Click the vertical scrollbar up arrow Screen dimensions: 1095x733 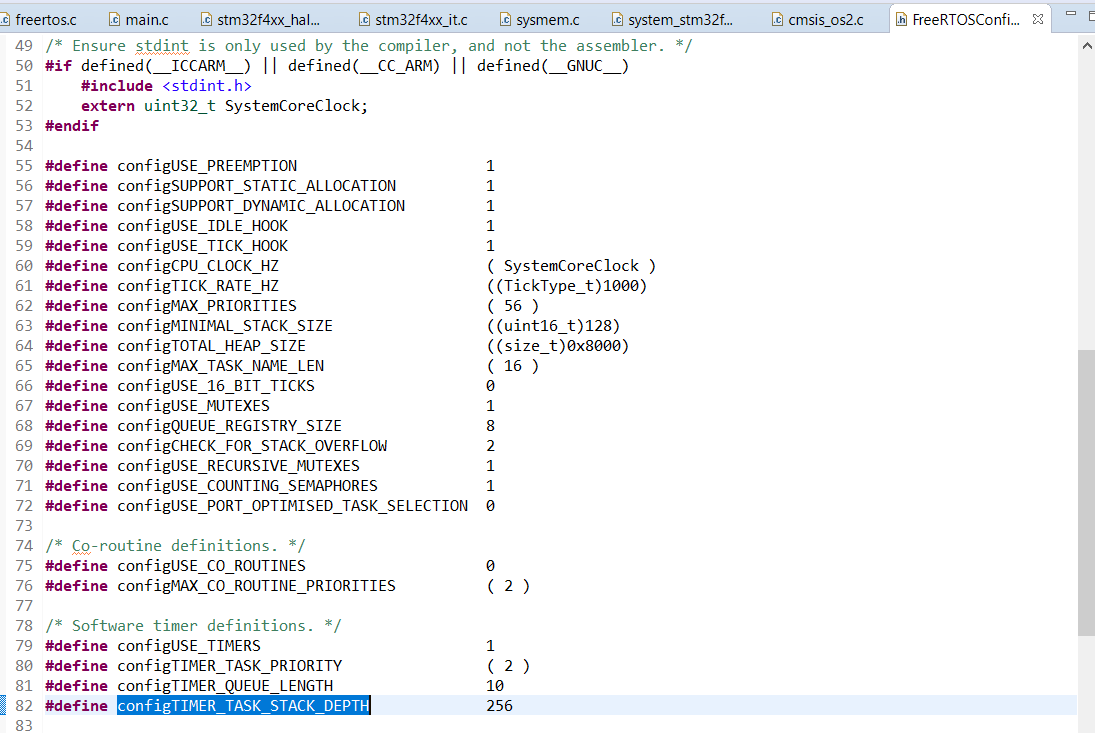1087,46
